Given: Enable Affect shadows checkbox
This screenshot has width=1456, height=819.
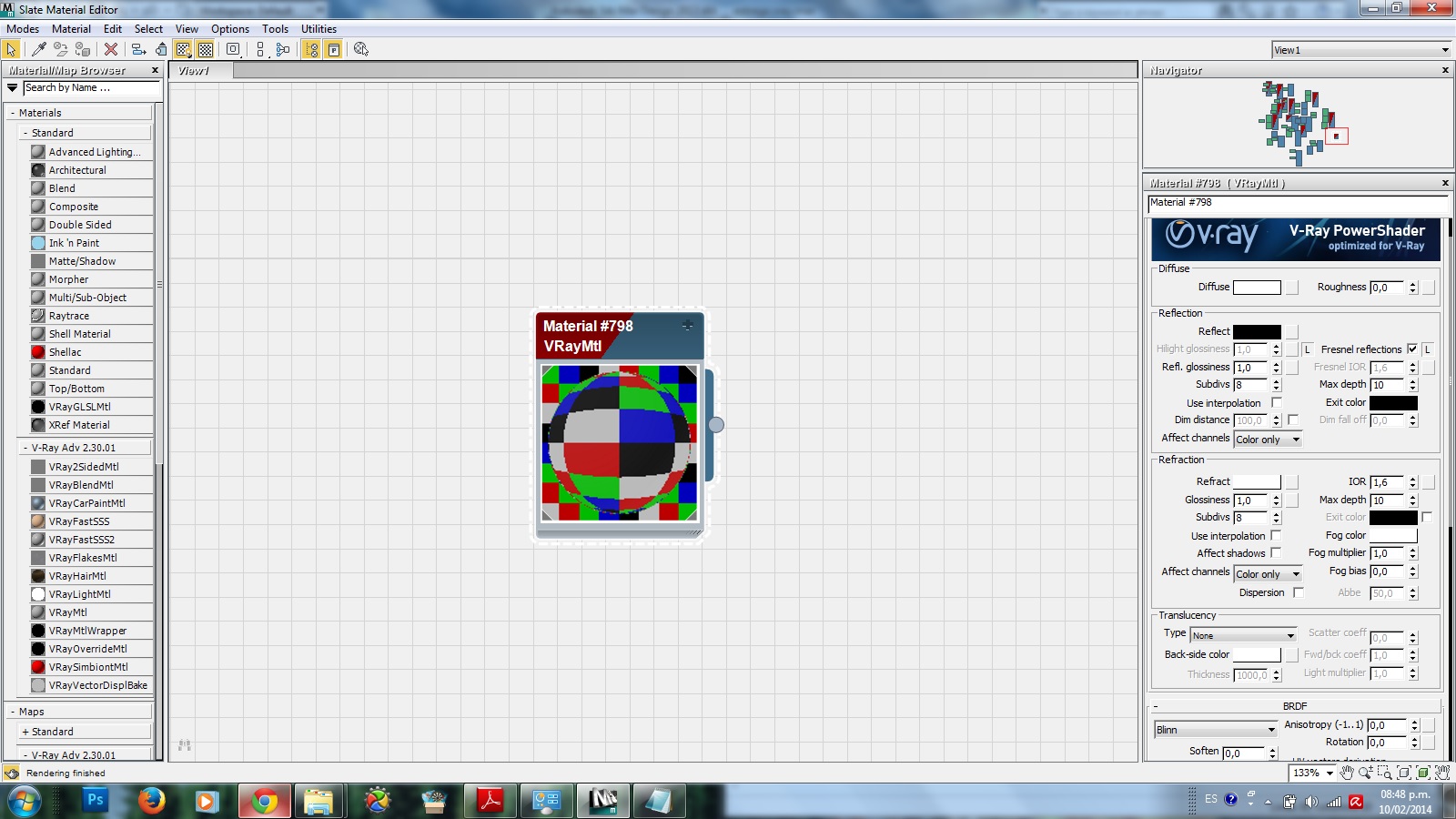Looking at the screenshot, I should click(1276, 552).
